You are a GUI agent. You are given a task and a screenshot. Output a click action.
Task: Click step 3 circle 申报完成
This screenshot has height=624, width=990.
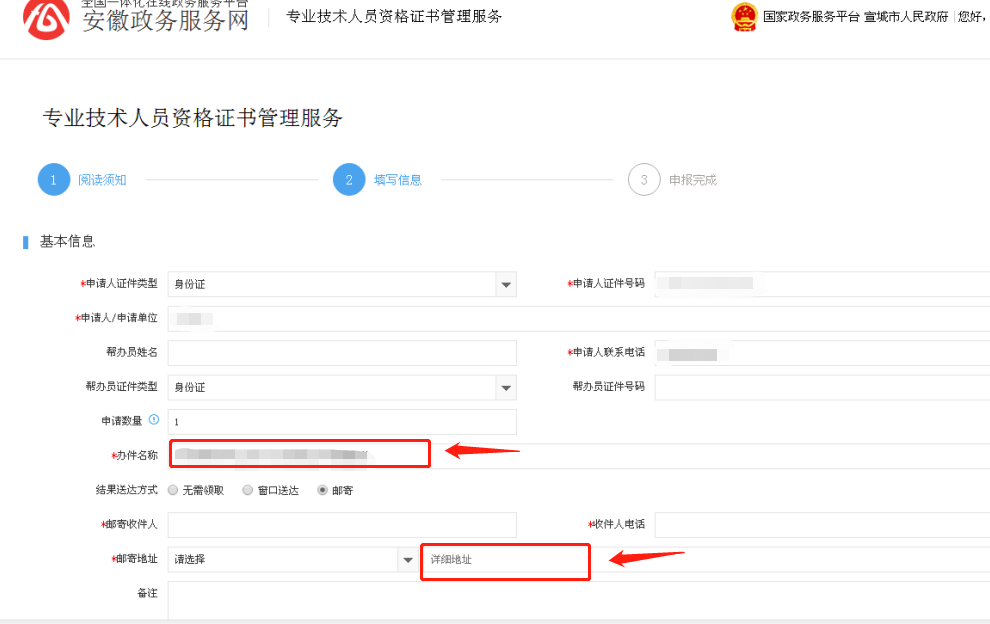click(644, 180)
